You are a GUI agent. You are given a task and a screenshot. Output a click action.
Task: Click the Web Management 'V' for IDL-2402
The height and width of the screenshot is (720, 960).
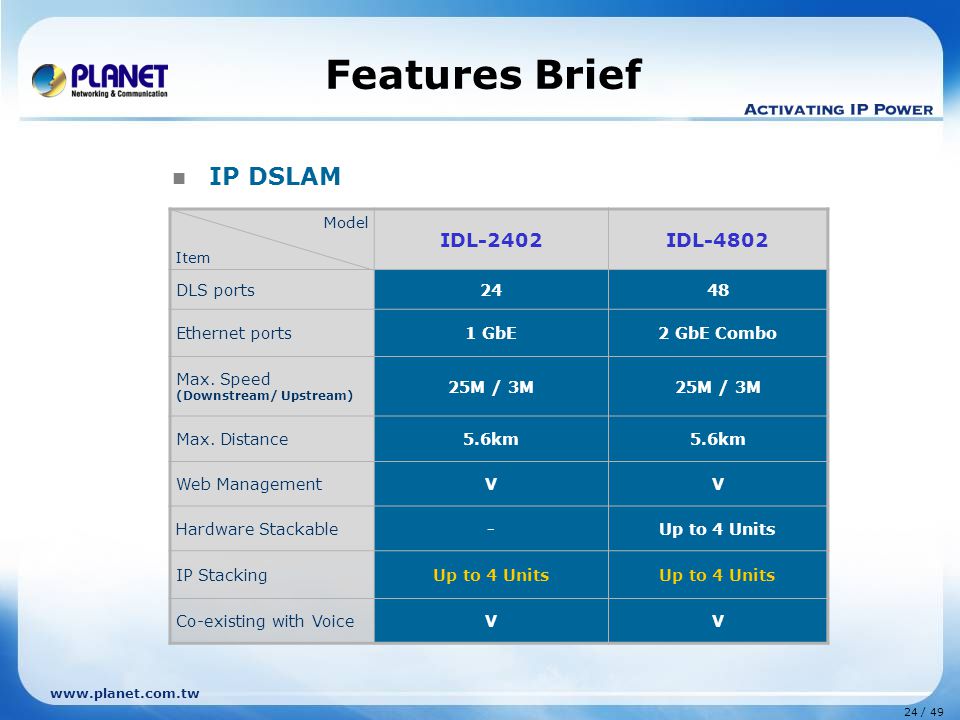click(491, 484)
